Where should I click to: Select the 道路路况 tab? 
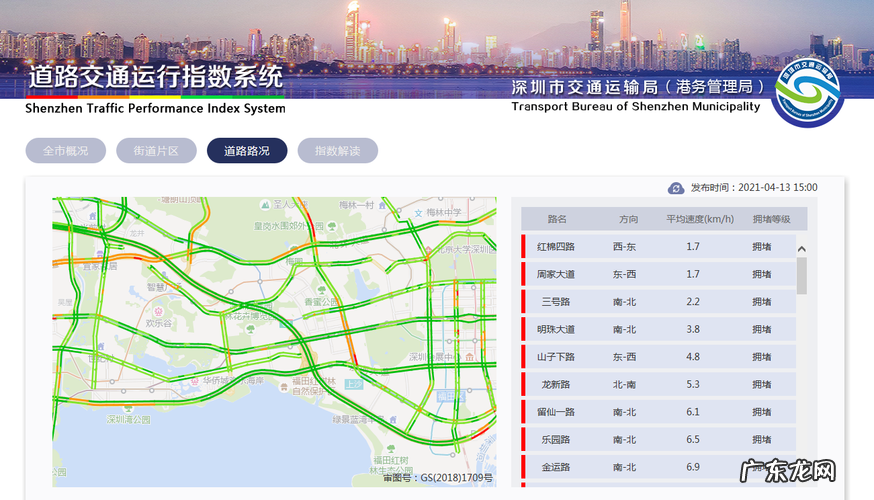pyautogui.click(x=246, y=151)
